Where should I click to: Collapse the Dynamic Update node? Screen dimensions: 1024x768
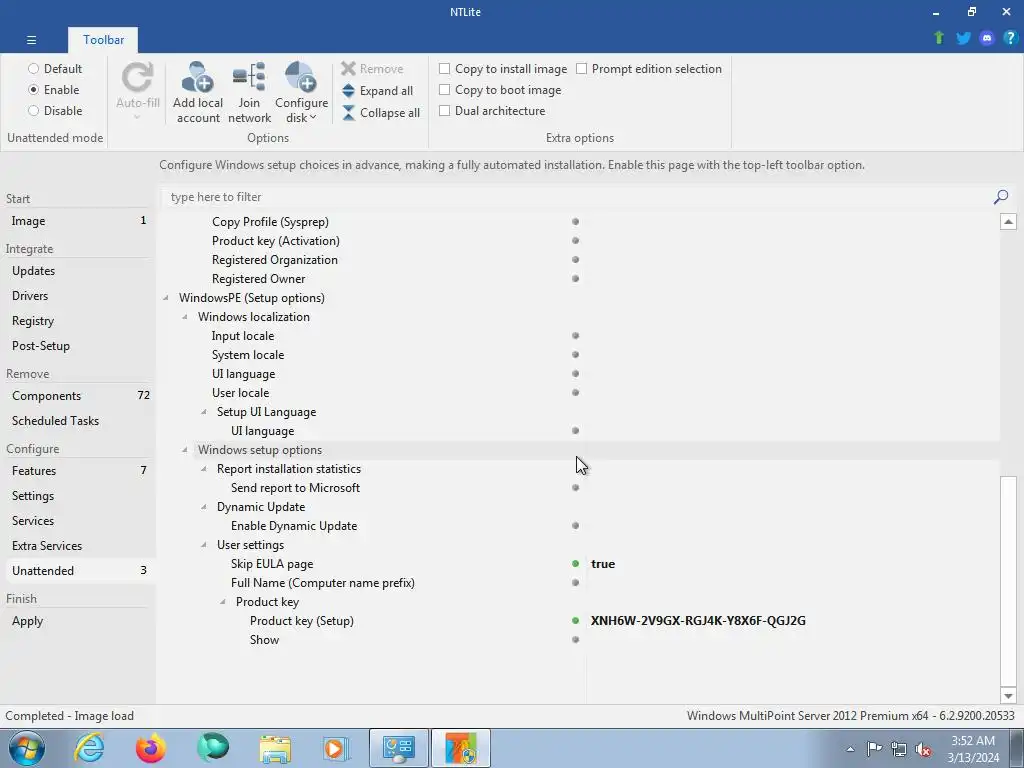tap(204, 507)
